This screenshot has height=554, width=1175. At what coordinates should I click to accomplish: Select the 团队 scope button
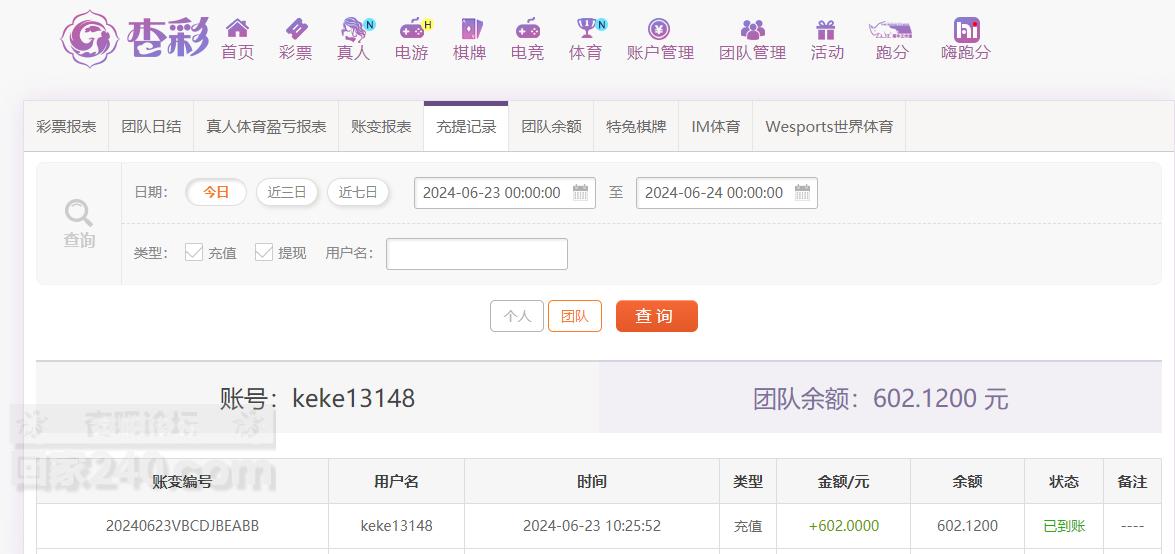(x=575, y=316)
